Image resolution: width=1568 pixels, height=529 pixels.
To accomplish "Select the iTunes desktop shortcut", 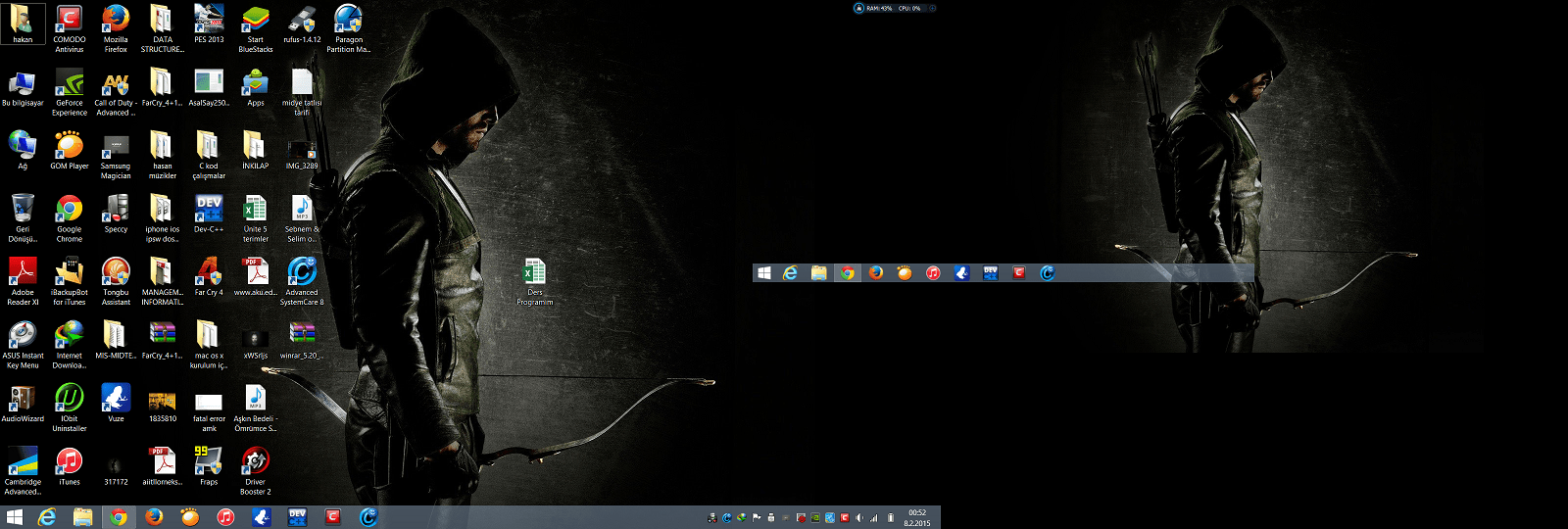I will point(70,466).
